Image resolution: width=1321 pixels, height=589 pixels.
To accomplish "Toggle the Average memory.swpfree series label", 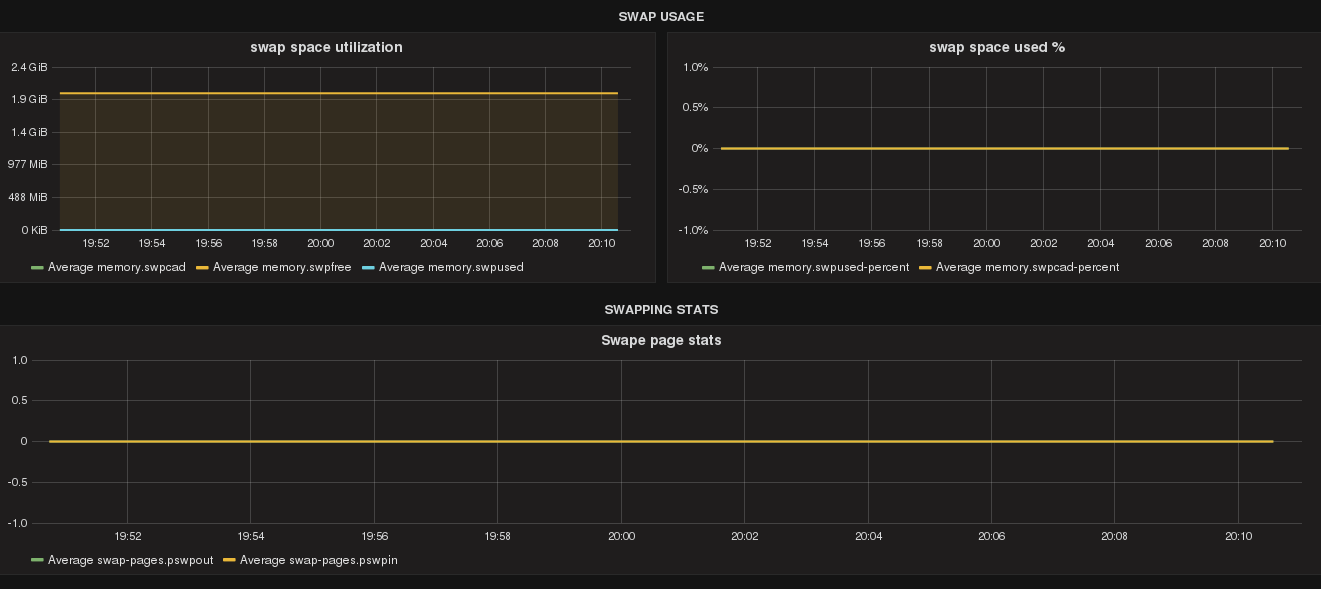I will point(282,267).
